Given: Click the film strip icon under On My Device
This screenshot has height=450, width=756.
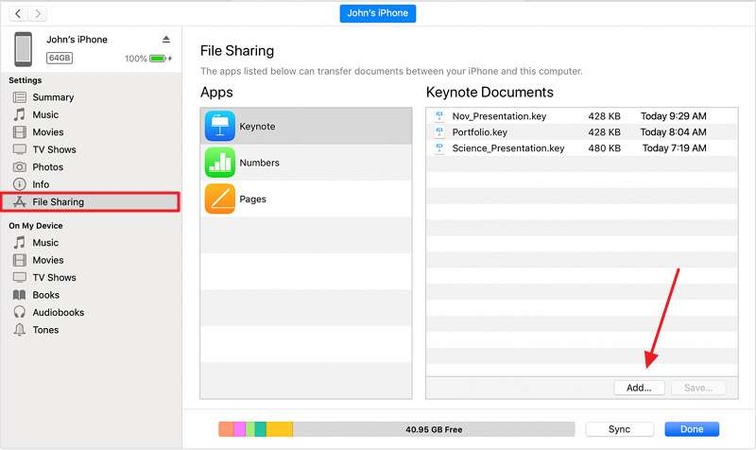Looking at the screenshot, I should tap(19, 260).
